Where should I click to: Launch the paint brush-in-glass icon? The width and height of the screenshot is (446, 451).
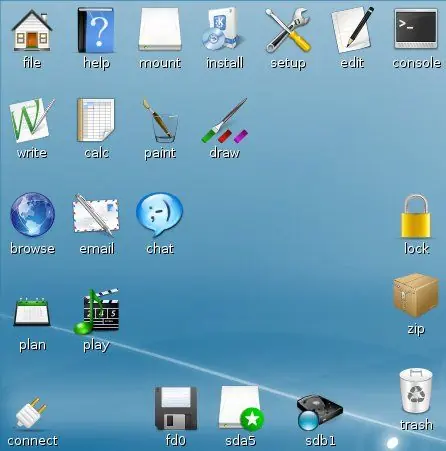click(161, 121)
